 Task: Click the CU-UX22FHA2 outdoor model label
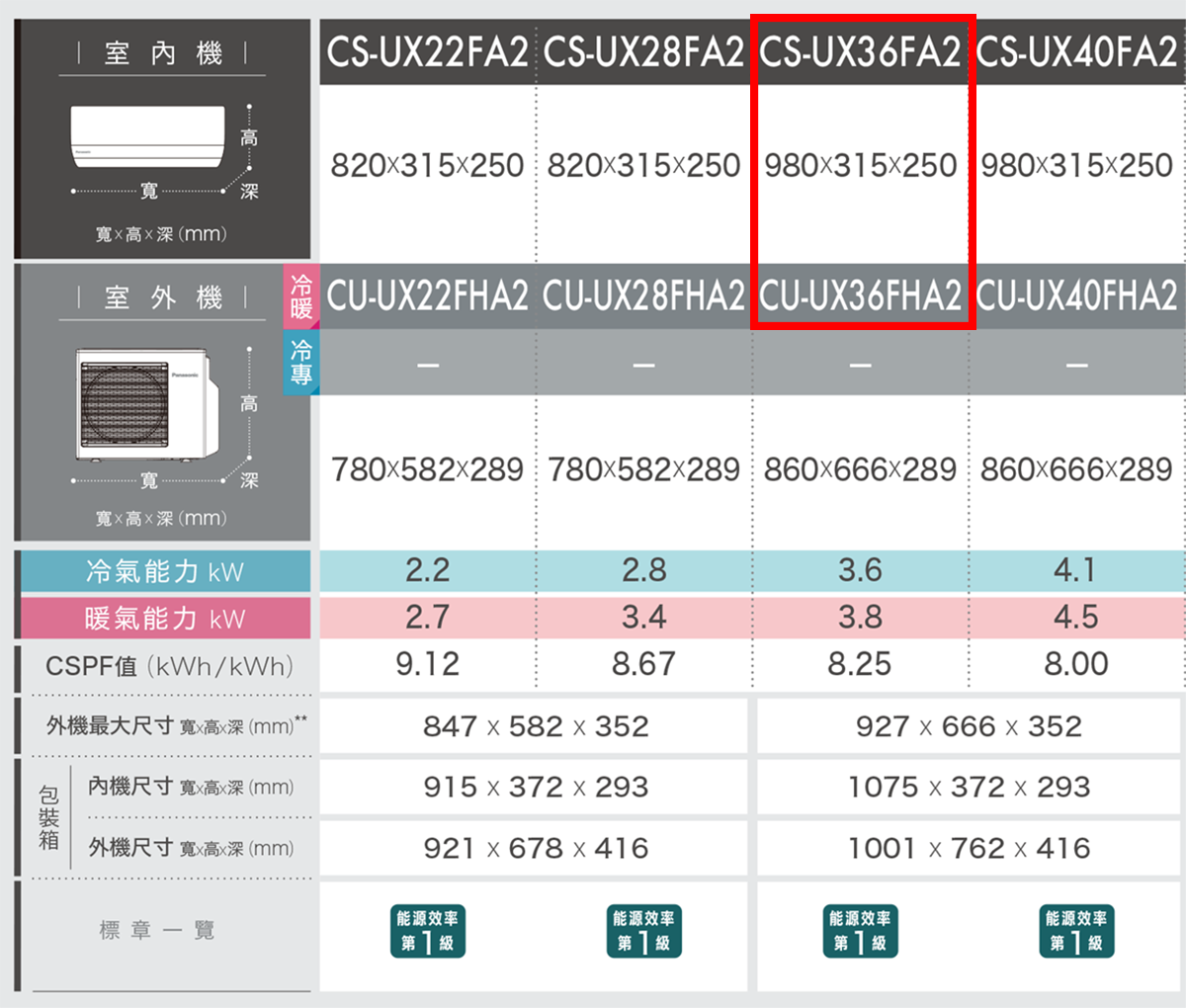coord(427,295)
